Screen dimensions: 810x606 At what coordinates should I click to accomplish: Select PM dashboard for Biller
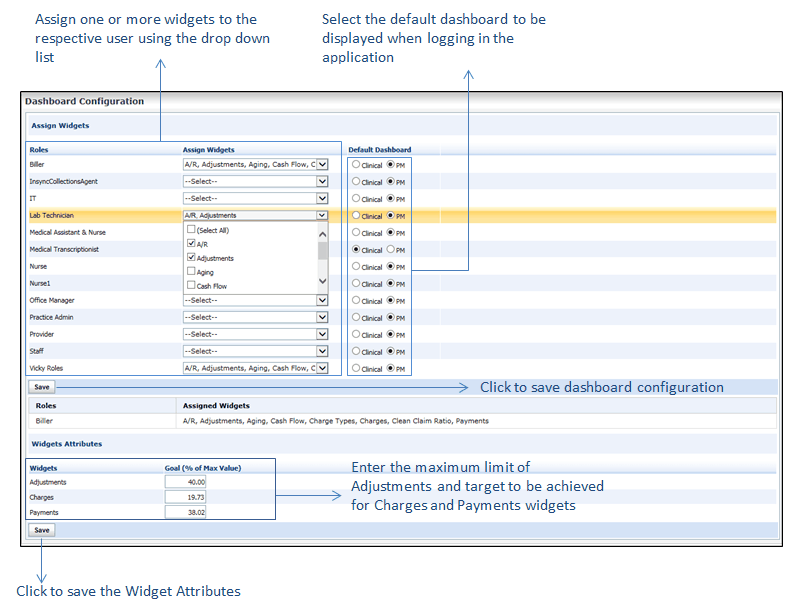391,164
